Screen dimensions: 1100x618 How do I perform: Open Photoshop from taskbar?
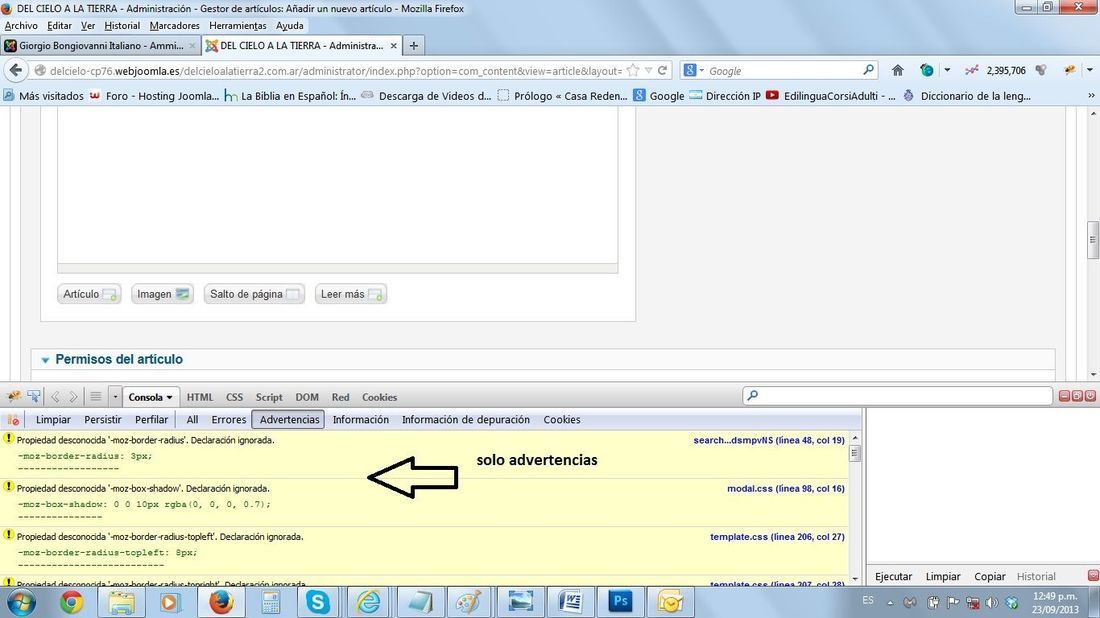coord(620,602)
